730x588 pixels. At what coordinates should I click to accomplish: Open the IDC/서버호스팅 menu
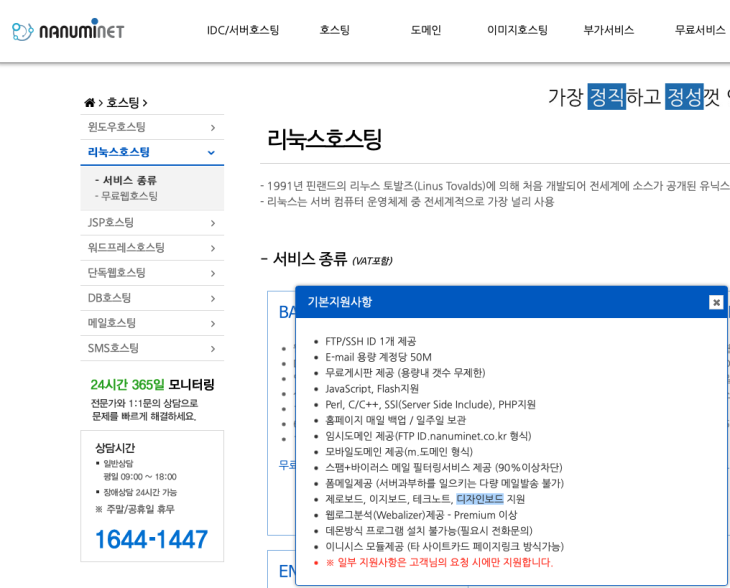coord(243,30)
